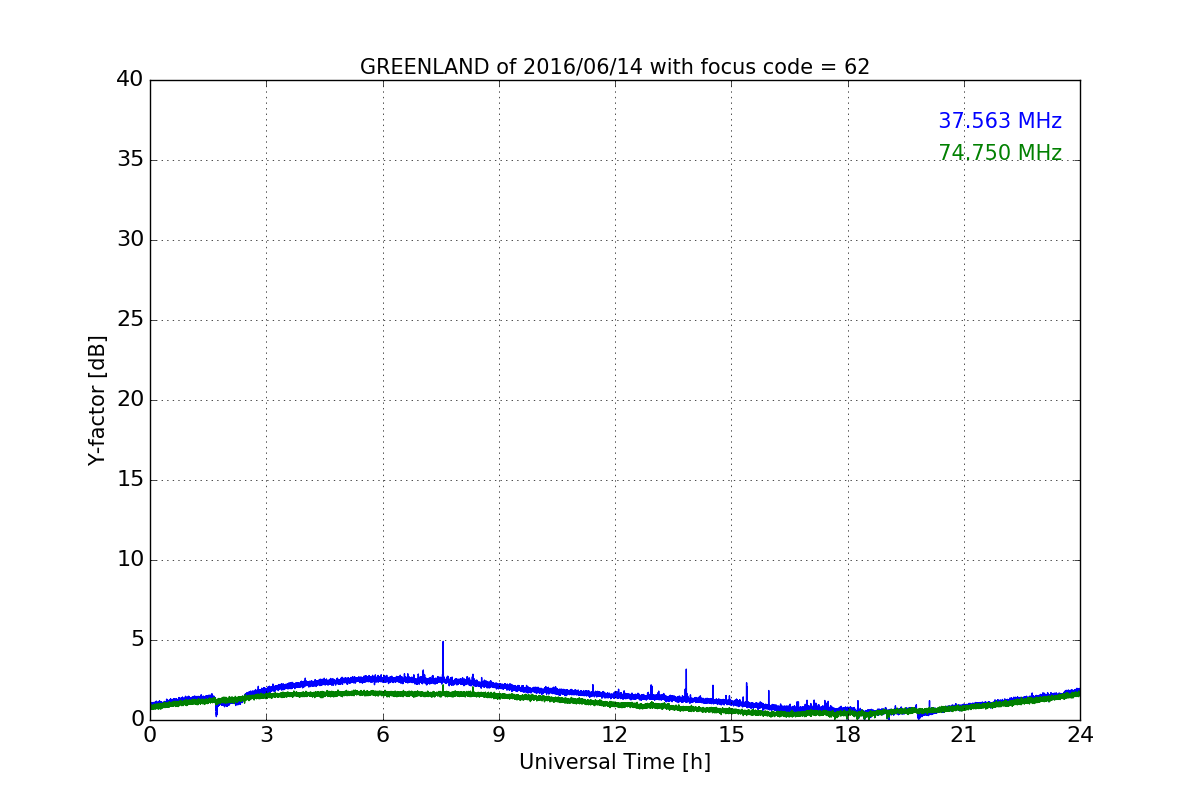This screenshot has height=800, width=1200.
Task: Click the y-axis tick label 30
Action: (130, 240)
